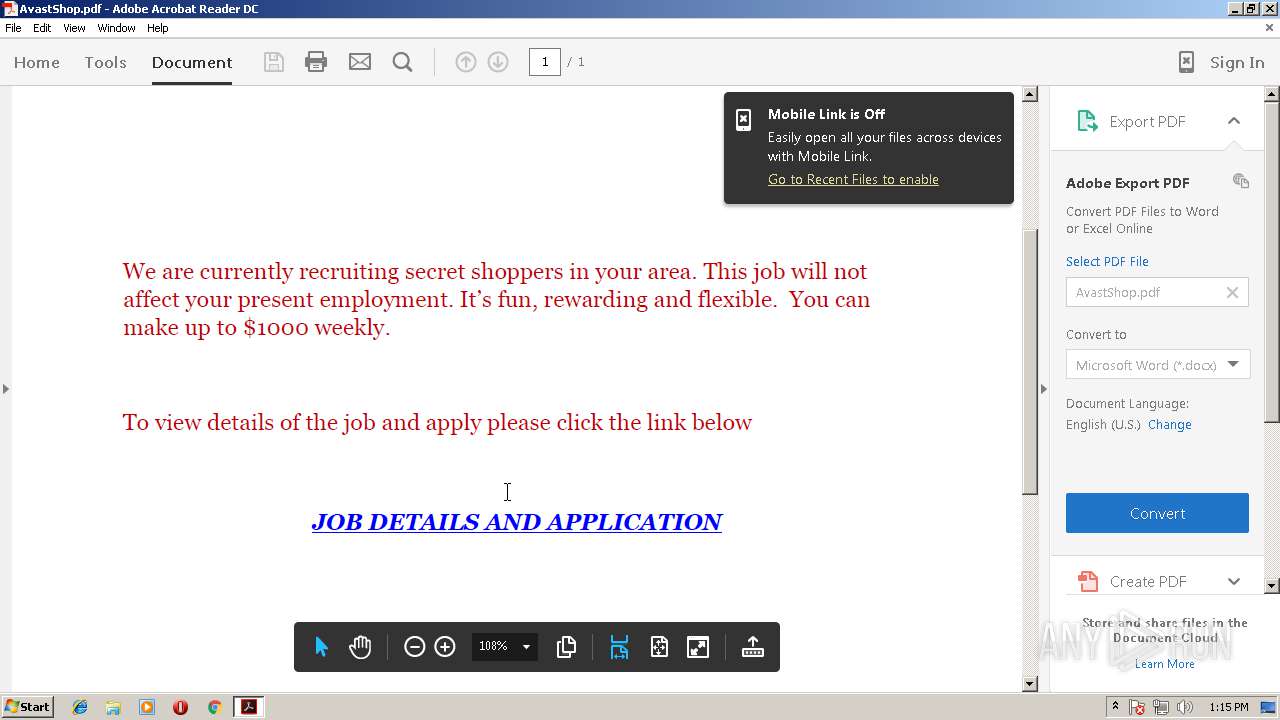Click the blue Convert button

click(x=1157, y=513)
